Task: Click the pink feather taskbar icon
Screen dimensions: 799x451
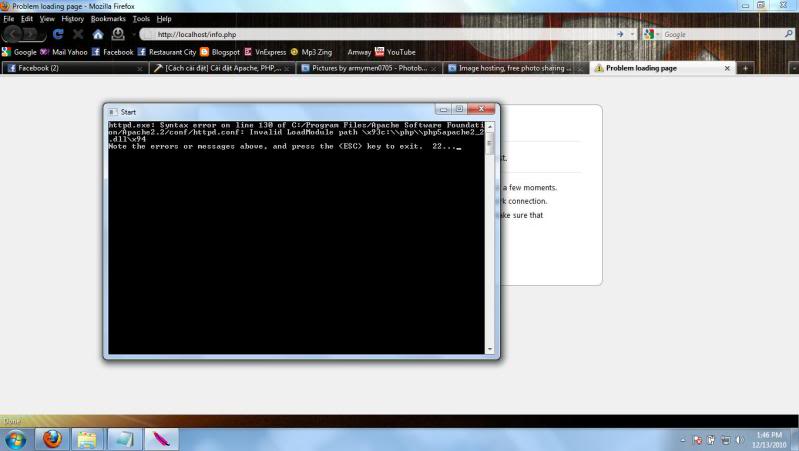Action: [159, 439]
